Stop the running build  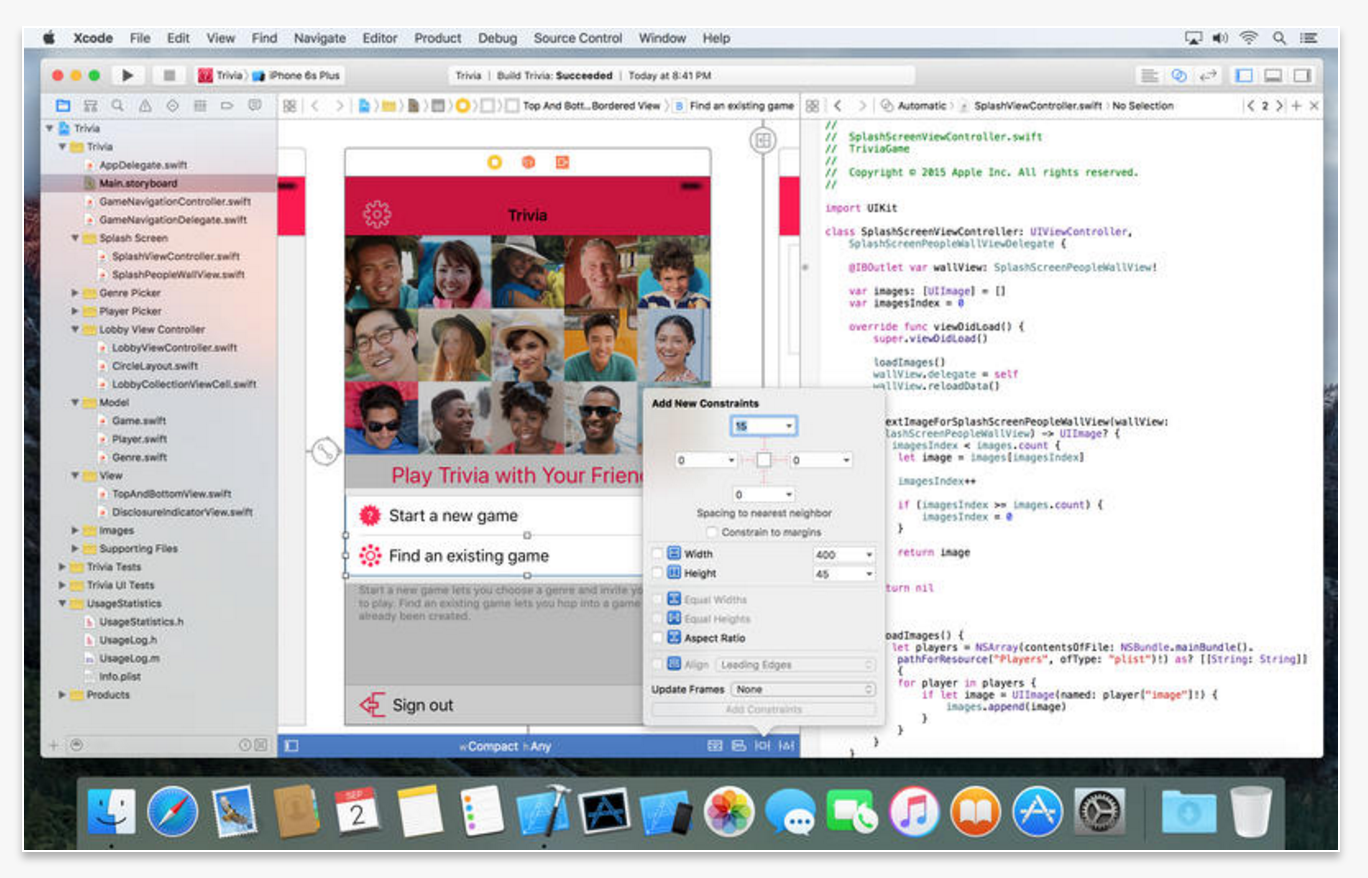coord(169,75)
